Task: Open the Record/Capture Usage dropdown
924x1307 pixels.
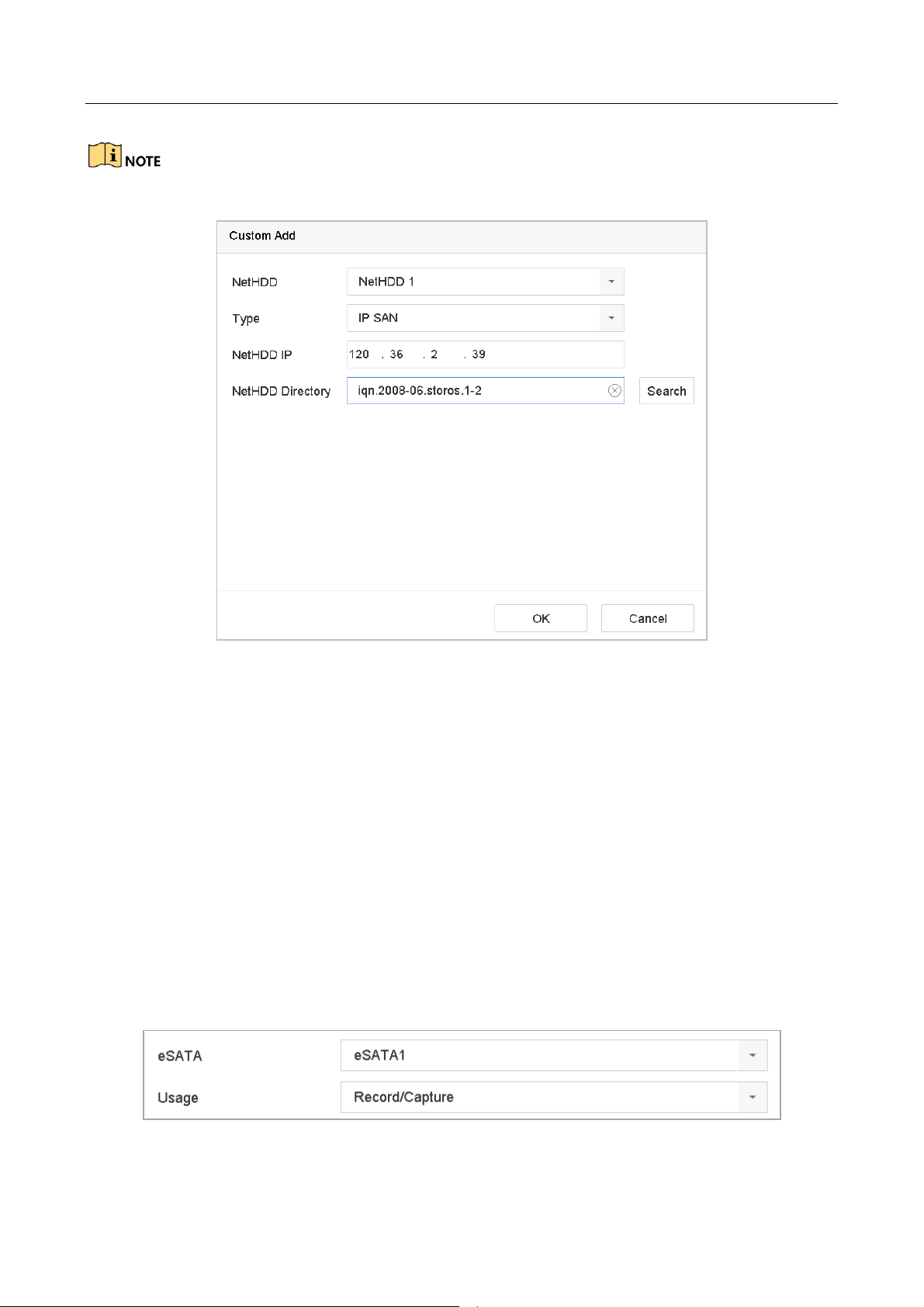Action: pos(554,1097)
